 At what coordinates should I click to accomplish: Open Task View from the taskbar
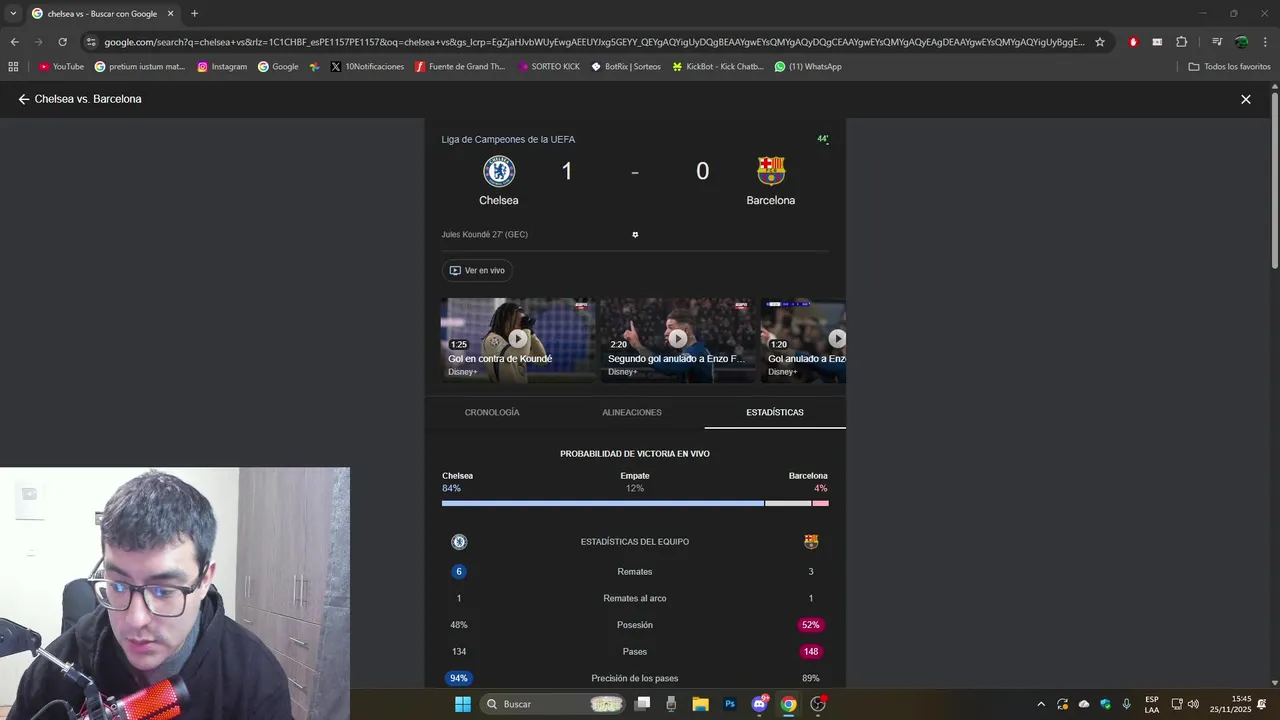pyautogui.click(x=643, y=704)
